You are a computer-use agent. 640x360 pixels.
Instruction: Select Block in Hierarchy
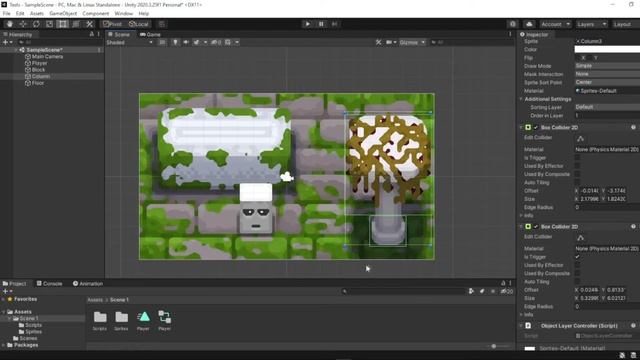38,70
